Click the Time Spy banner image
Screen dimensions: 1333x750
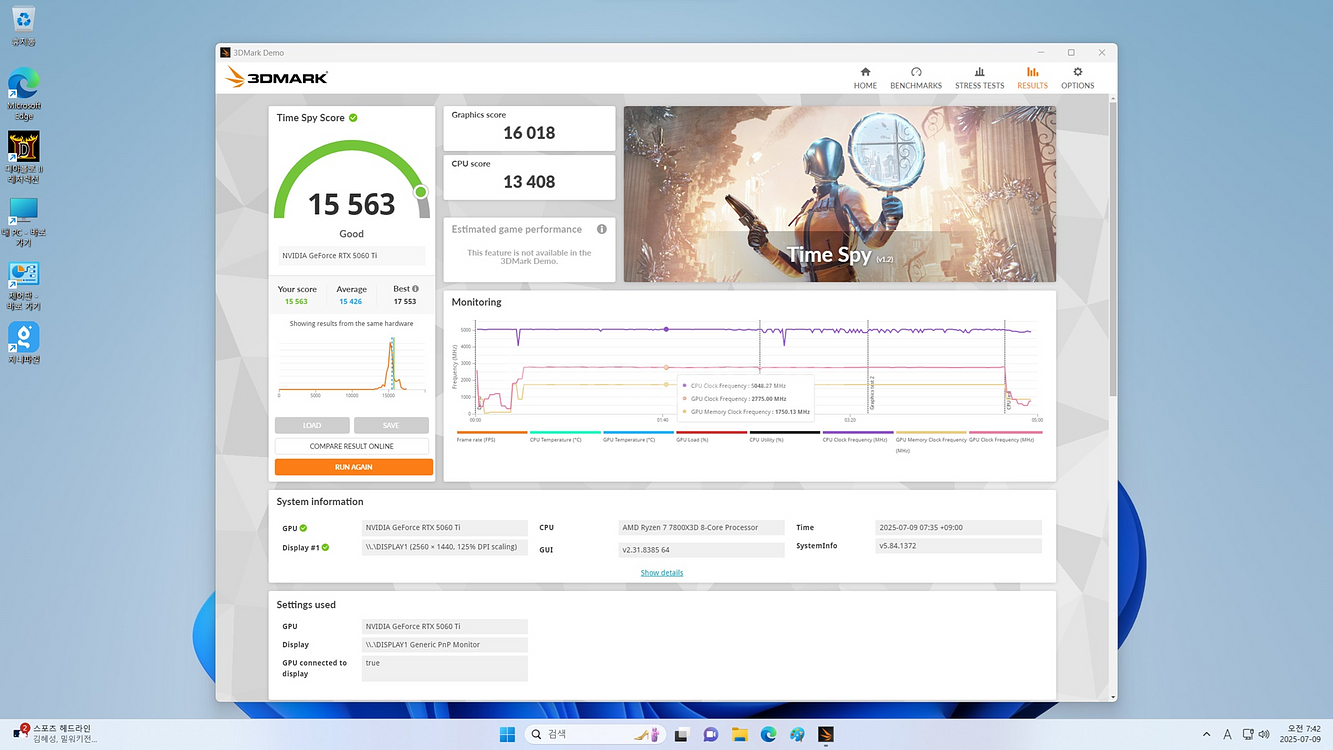point(840,194)
